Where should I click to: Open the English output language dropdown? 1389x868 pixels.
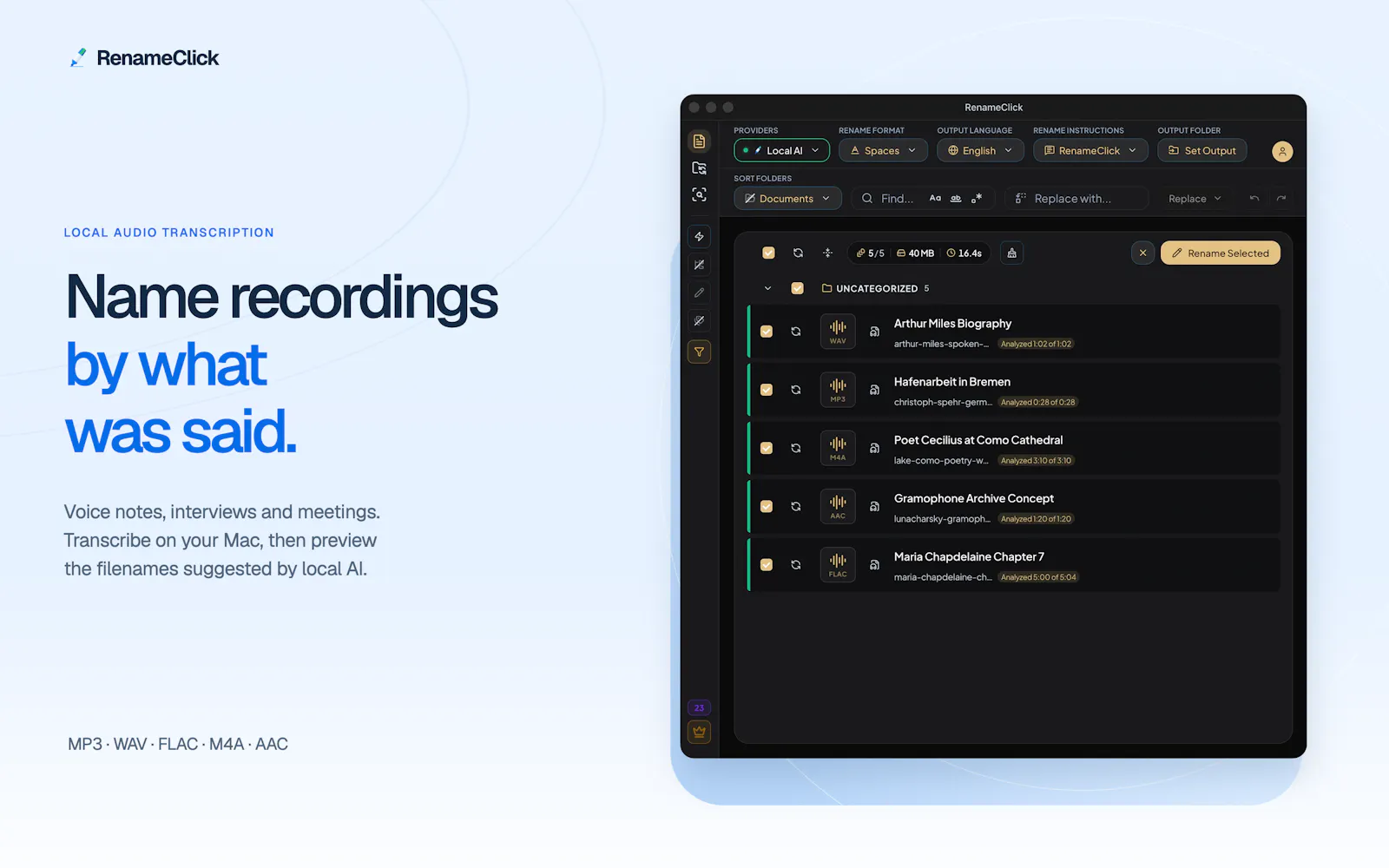[980, 151]
